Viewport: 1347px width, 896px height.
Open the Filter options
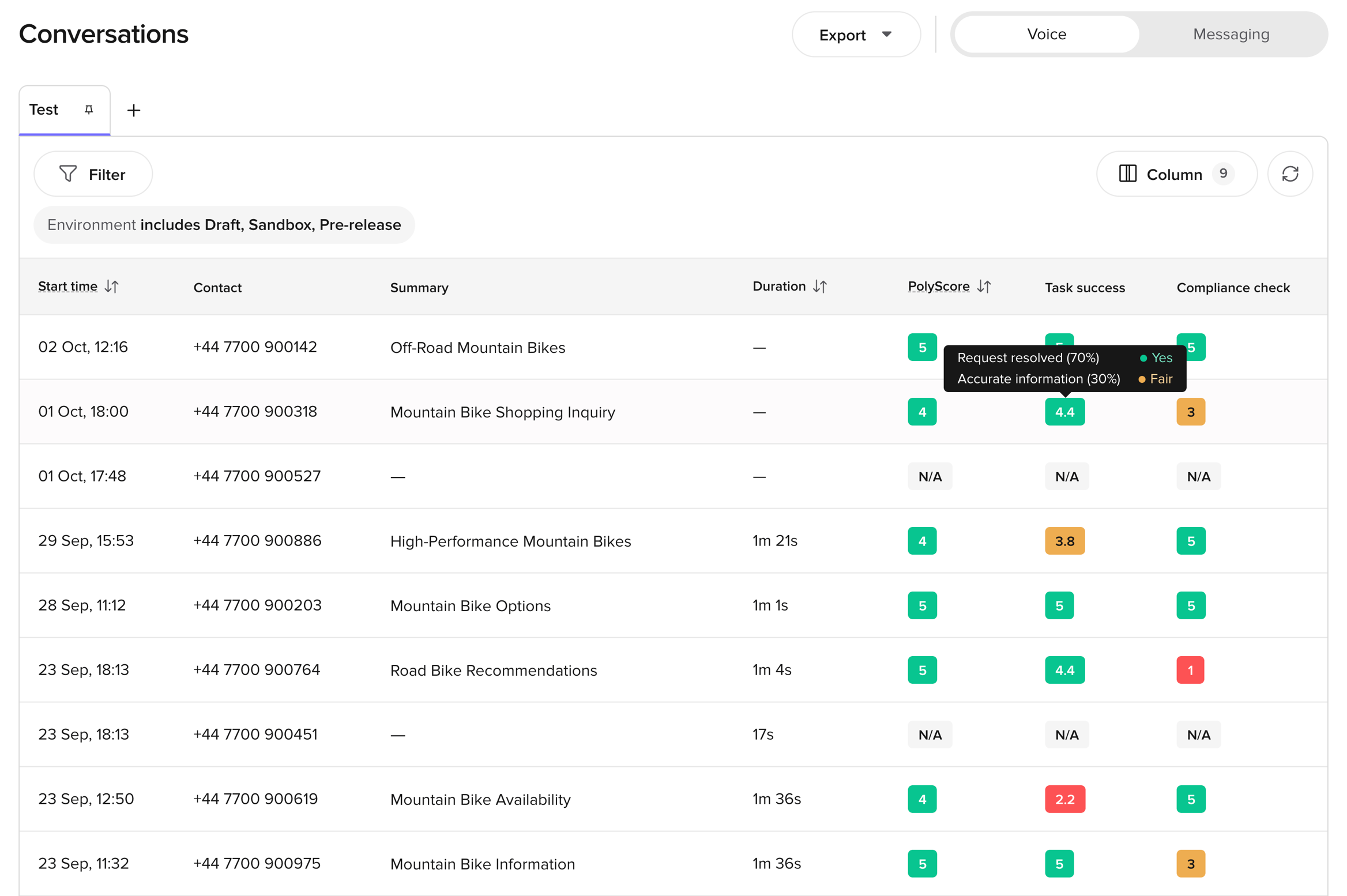pyautogui.click(x=93, y=174)
